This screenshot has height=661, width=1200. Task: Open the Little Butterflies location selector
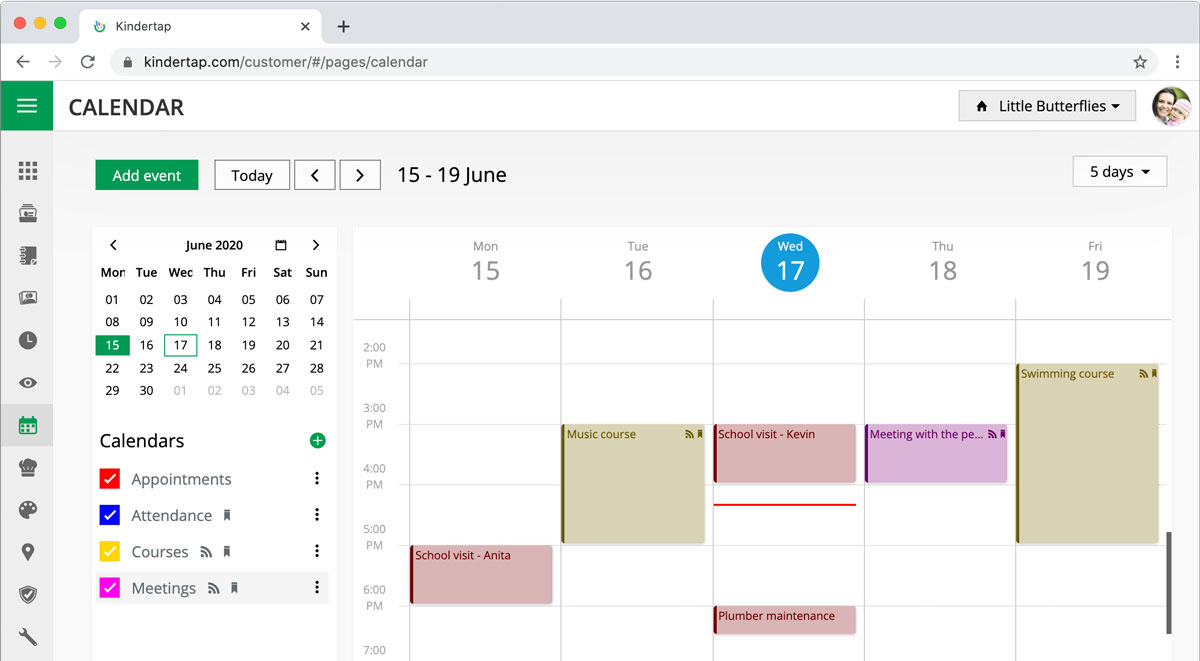tap(1046, 105)
